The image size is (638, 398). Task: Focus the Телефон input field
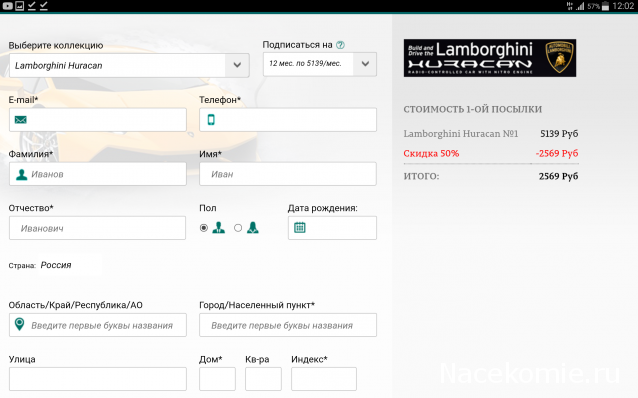click(288, 120)
